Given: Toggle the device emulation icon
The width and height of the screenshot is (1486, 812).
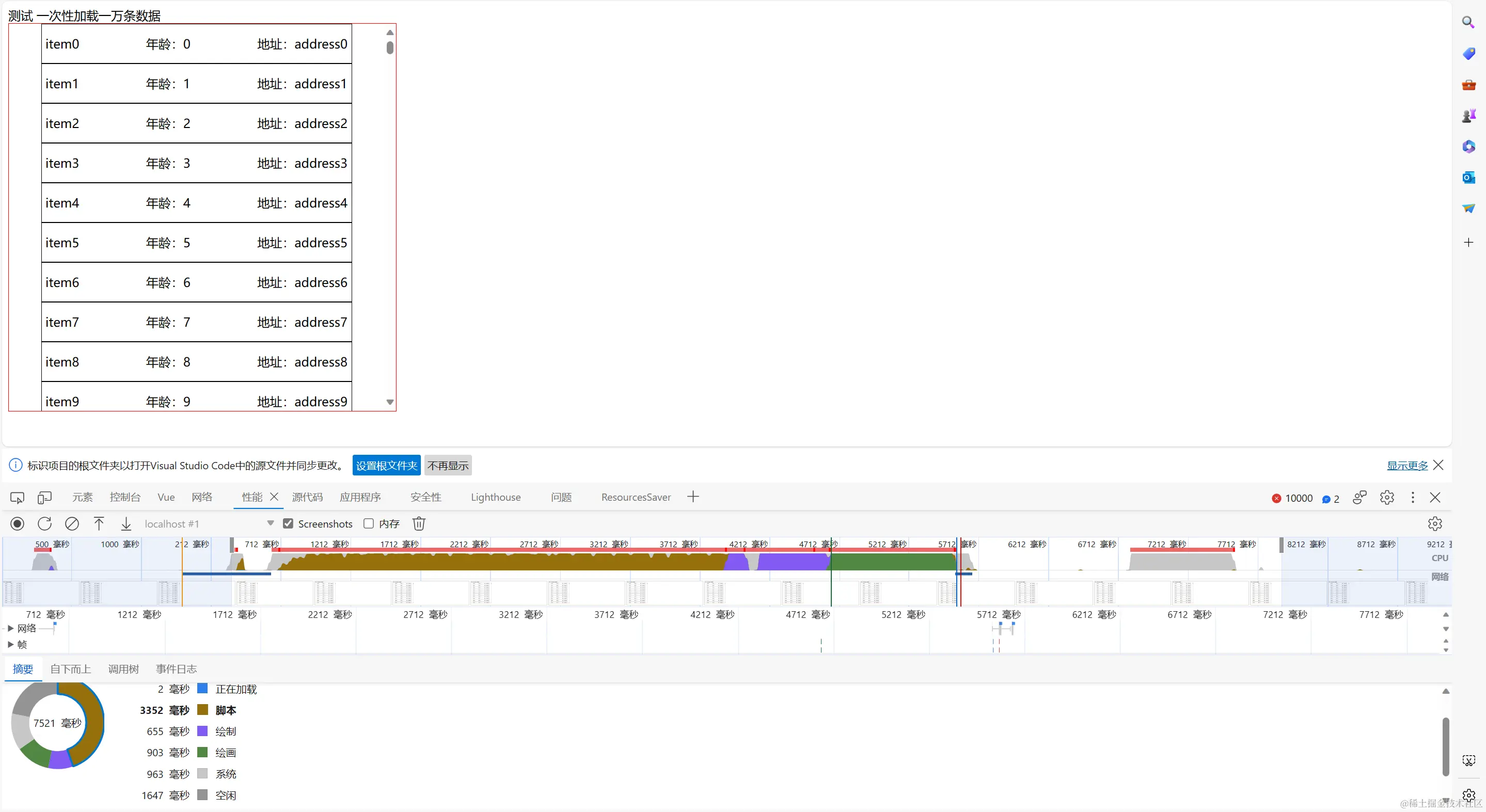Looking at the screenshot, I should click(x=44, y=497).
